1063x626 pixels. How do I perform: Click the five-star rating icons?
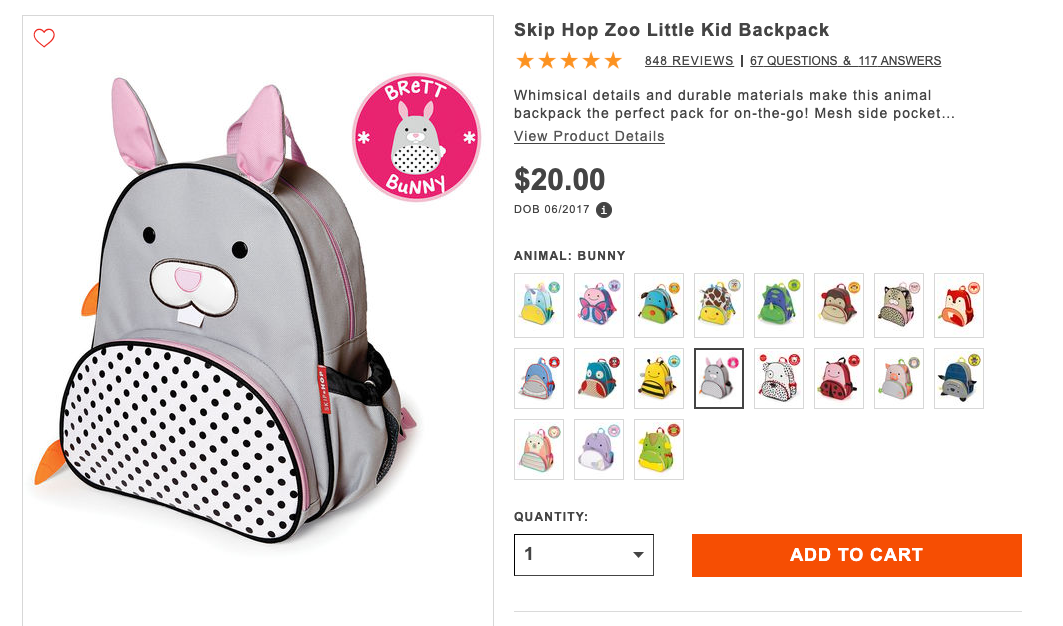[x=569, y=61]
